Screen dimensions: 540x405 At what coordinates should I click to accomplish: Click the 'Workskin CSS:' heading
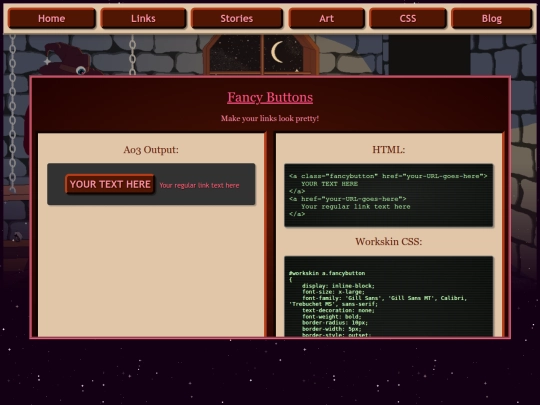[388, 241]
